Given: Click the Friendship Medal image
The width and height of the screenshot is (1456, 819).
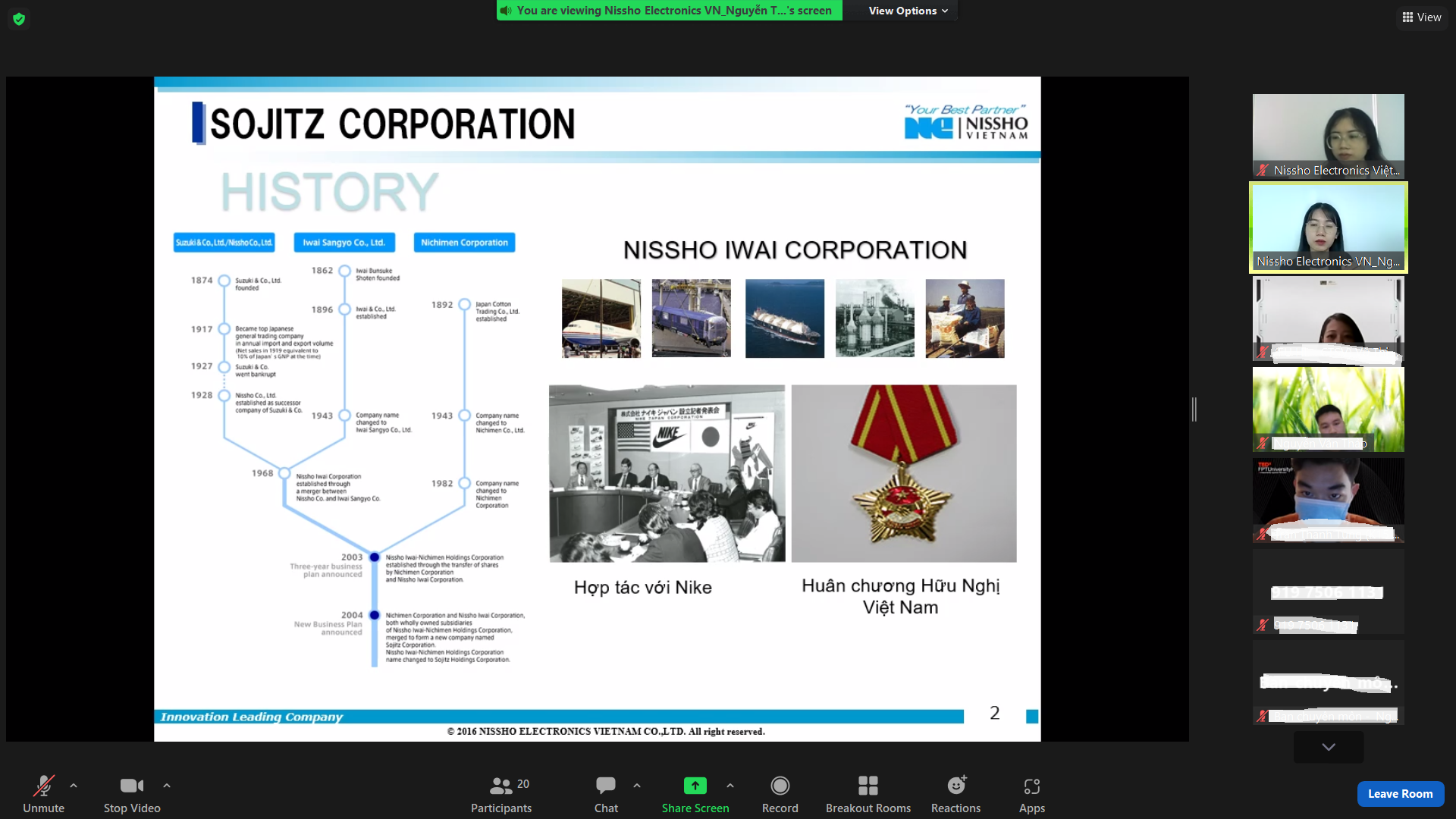Looking at the screenshot, I should click(904, 473).
